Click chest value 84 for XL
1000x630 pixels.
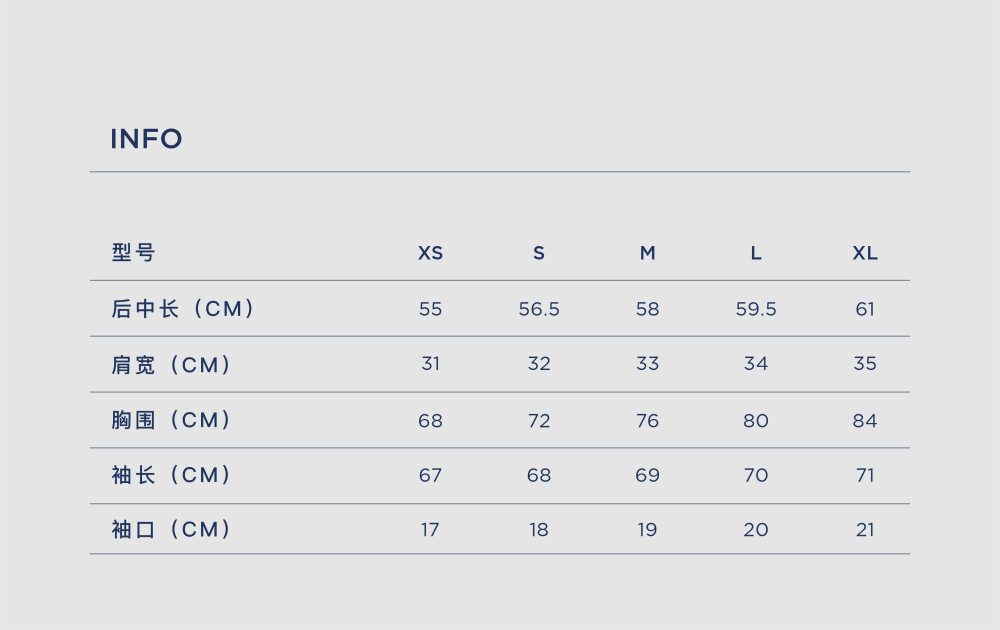click(x=865, y=421)
